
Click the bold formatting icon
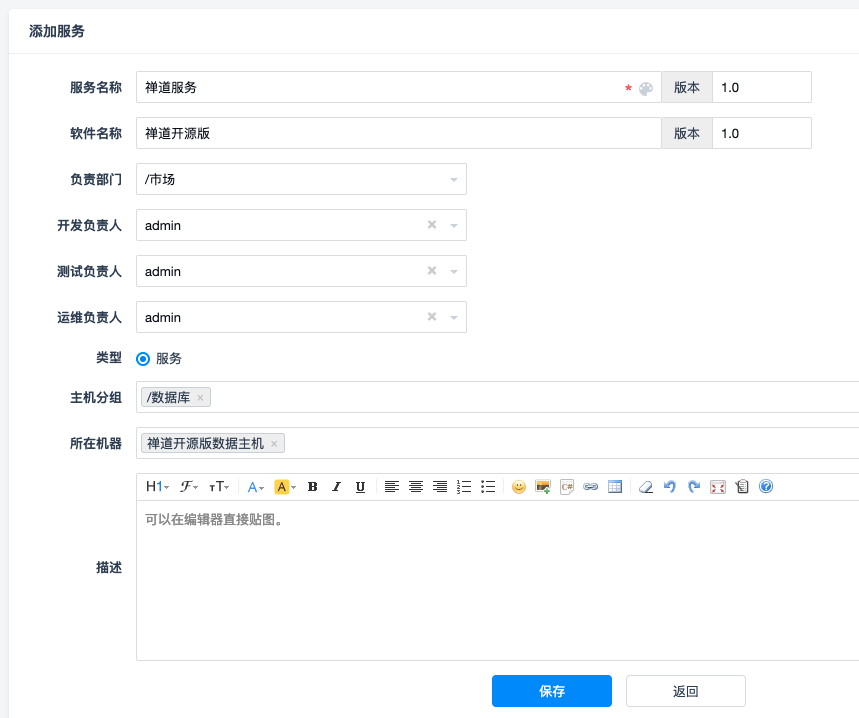click(313, 487)
